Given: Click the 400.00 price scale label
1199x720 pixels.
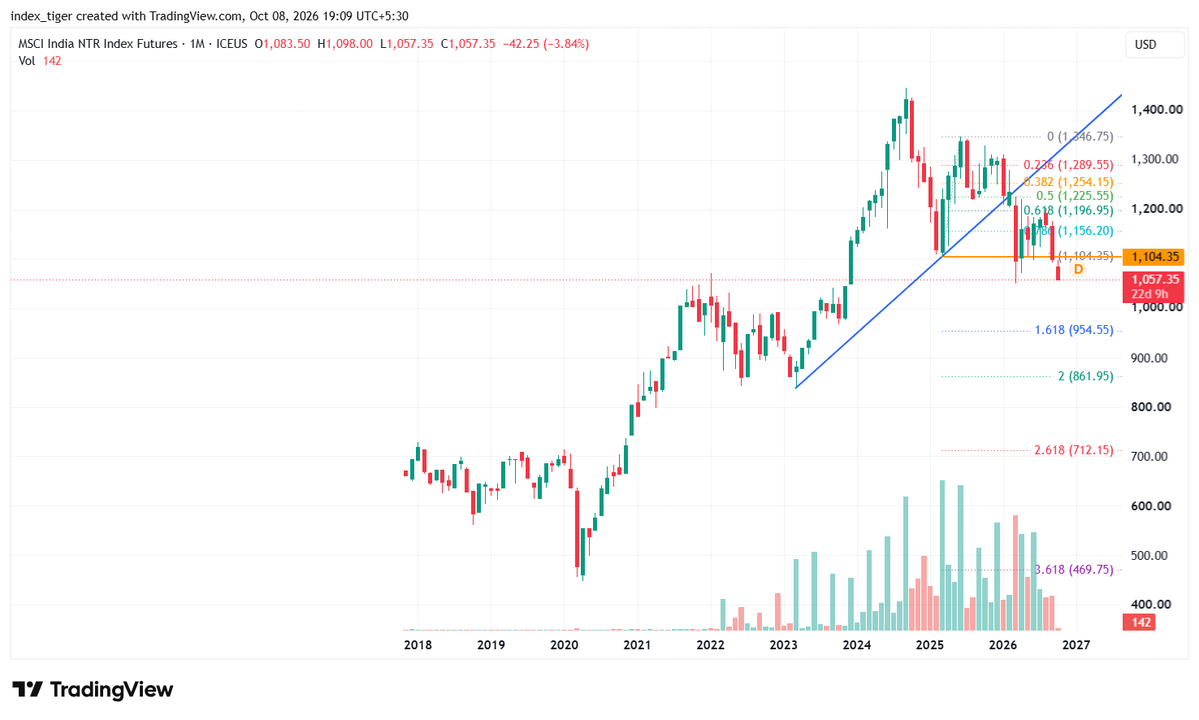Looking at the screenshot, I should click(1151, 605).
